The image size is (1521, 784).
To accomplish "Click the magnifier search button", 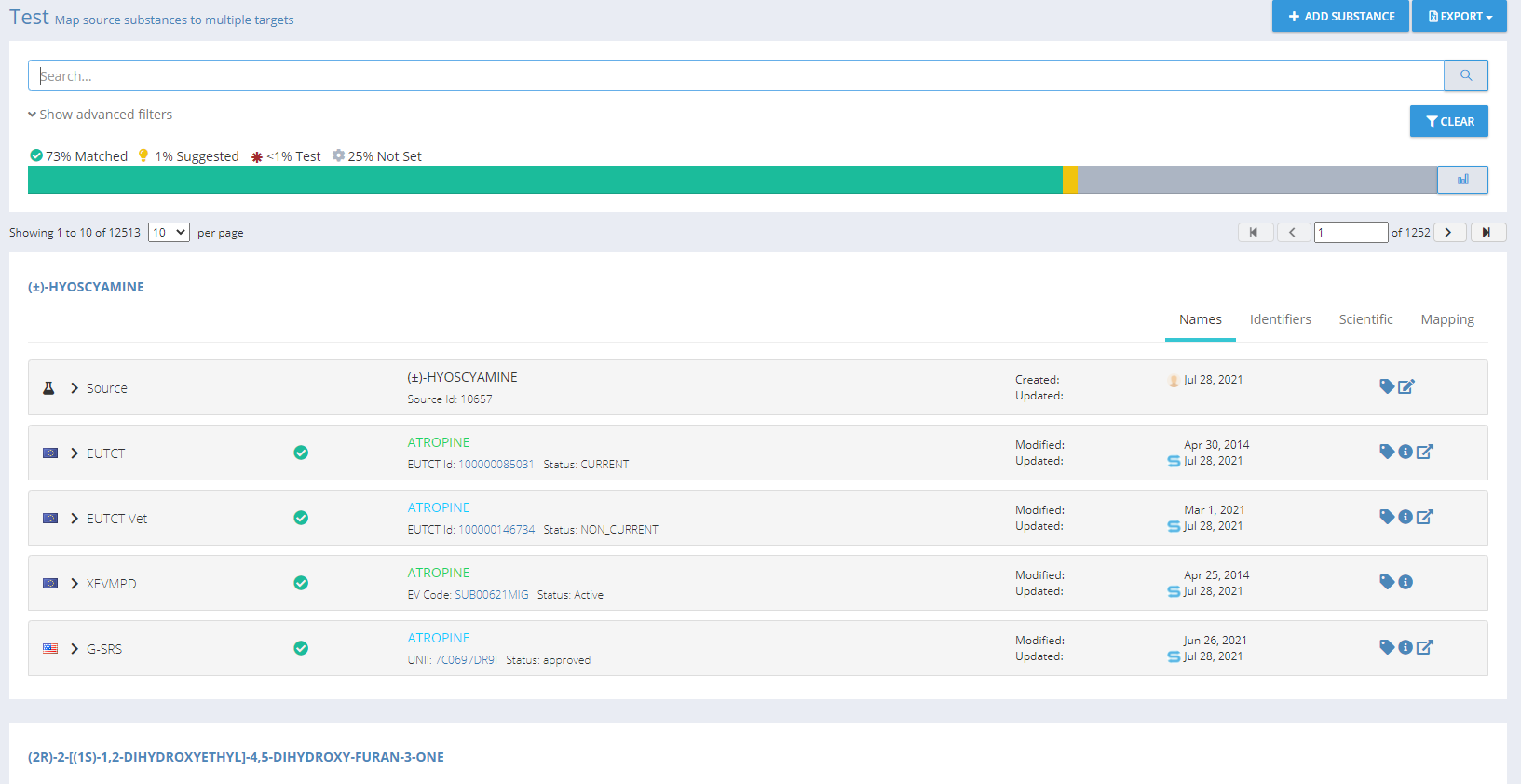I will pos(1465,75).
